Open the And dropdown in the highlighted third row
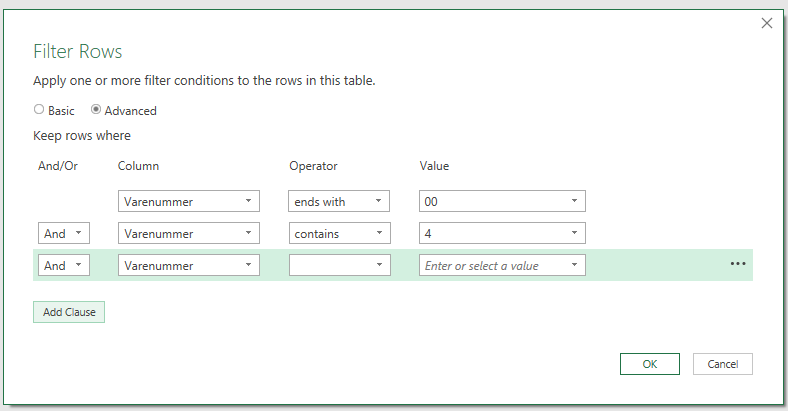Viewport: 788px width, 411px height. coord(64,265)
